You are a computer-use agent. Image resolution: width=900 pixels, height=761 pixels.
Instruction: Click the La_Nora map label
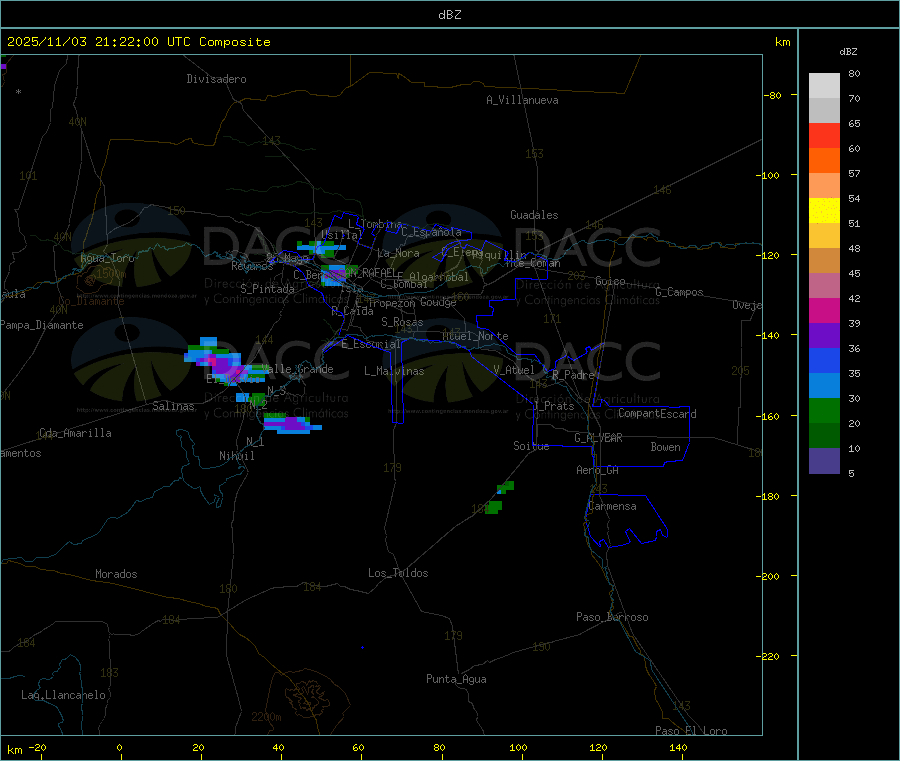click(x=398, y=253)
